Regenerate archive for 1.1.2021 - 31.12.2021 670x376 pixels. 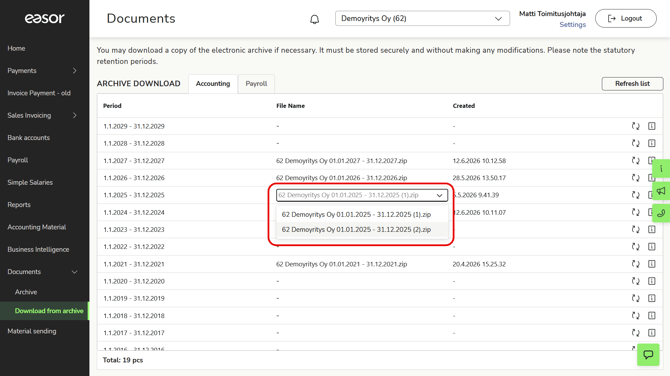click(x=635, y=264)
